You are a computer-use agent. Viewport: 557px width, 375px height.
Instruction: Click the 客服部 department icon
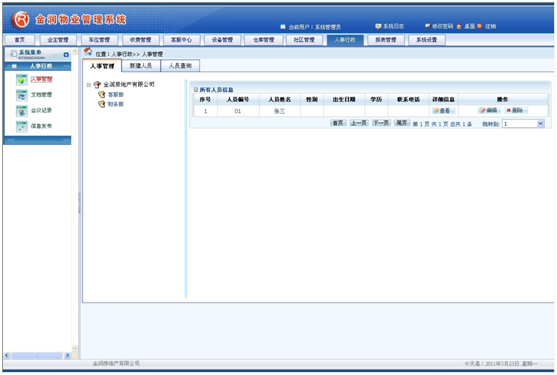[102, 94]
